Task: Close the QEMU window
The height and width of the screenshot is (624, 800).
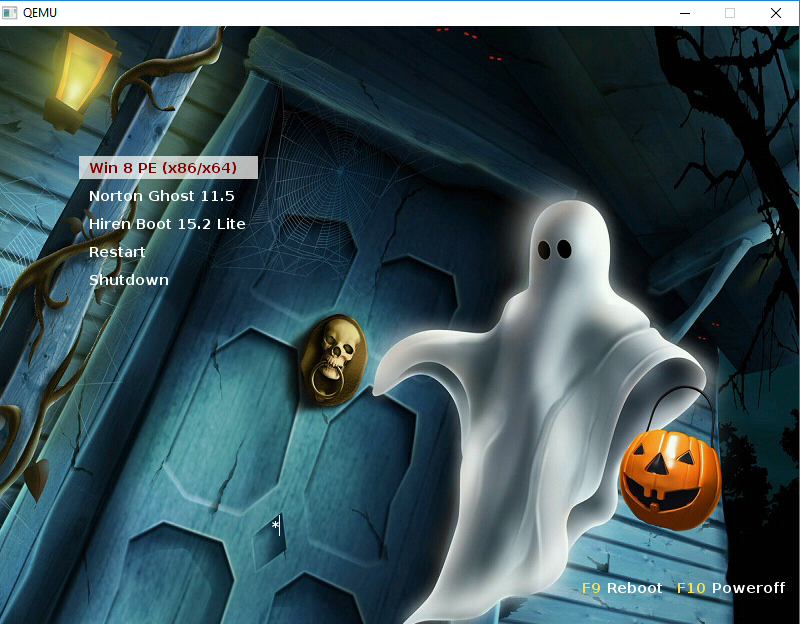Action: coord(776,13)
